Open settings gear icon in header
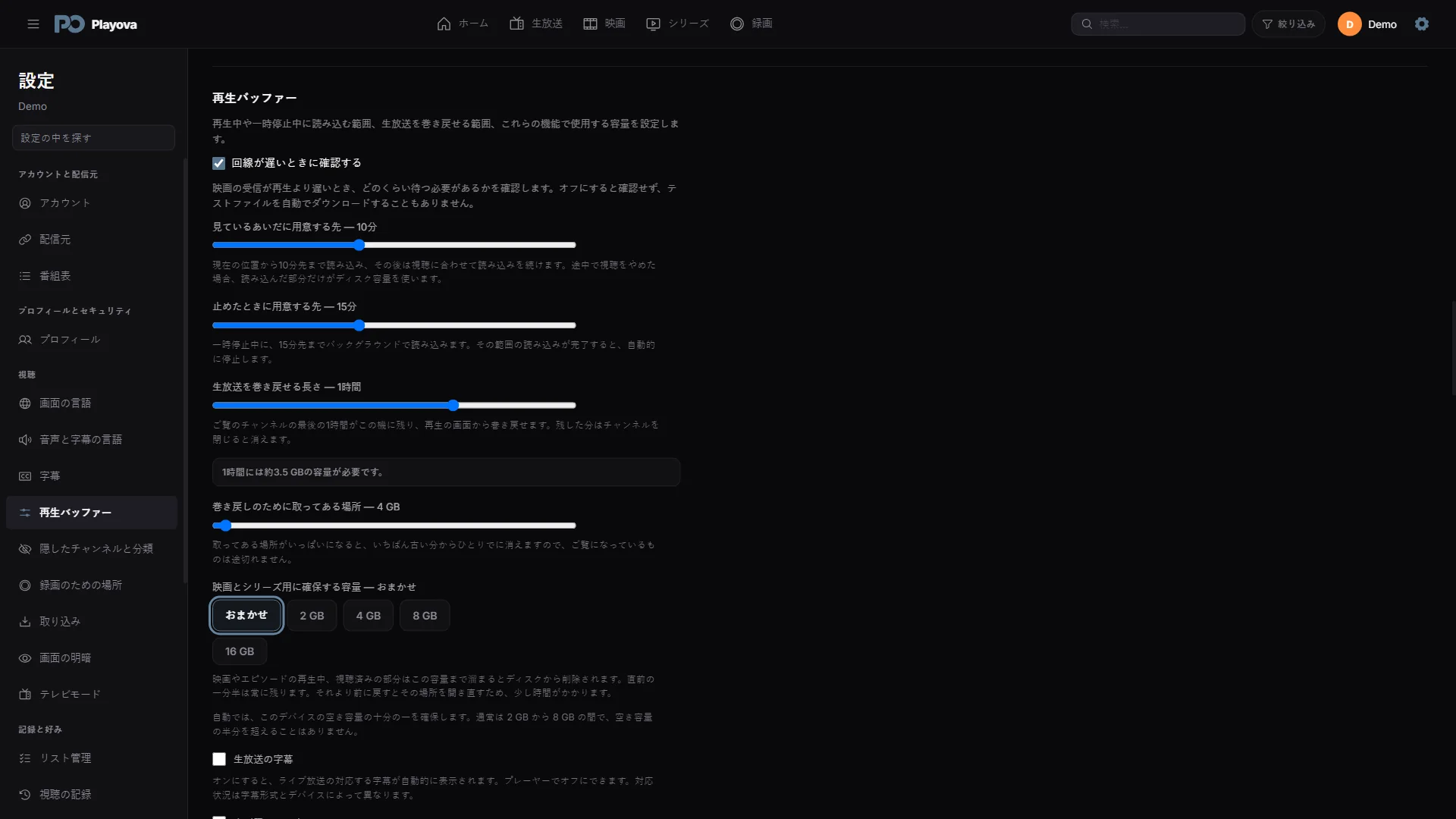The height and width of the screenshot is (819, 1456). pos(1422,24)
